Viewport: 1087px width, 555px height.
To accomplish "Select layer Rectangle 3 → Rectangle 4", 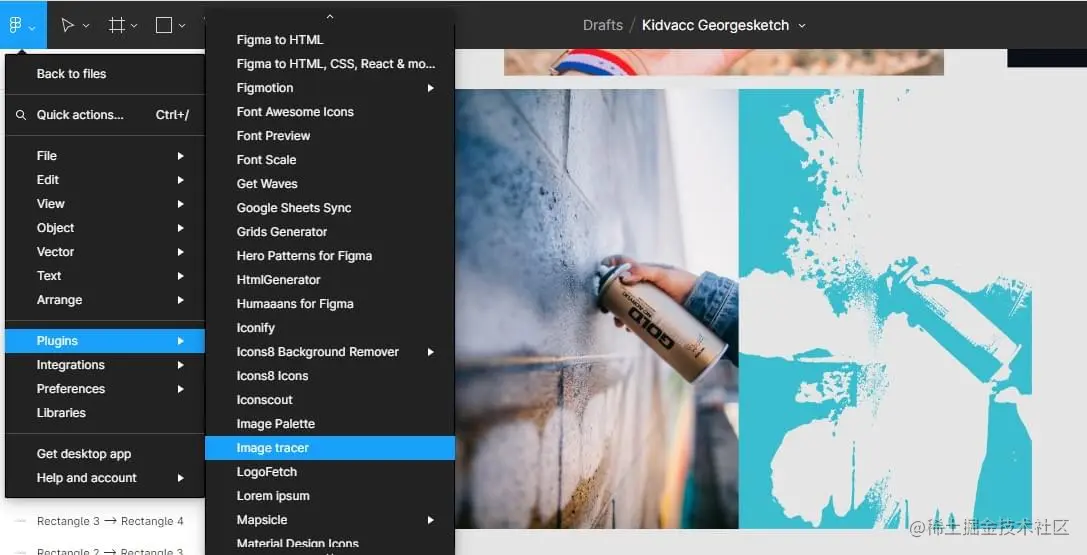I will 110,521.
